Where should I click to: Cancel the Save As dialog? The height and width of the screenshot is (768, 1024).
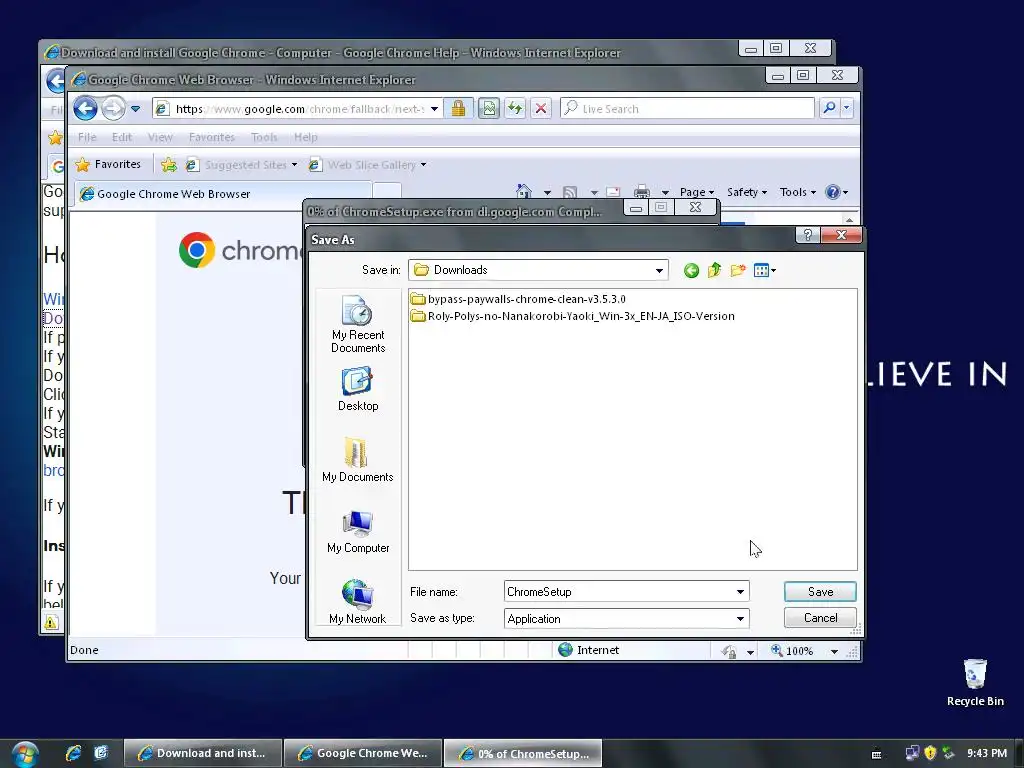click(x=820, y=618)
